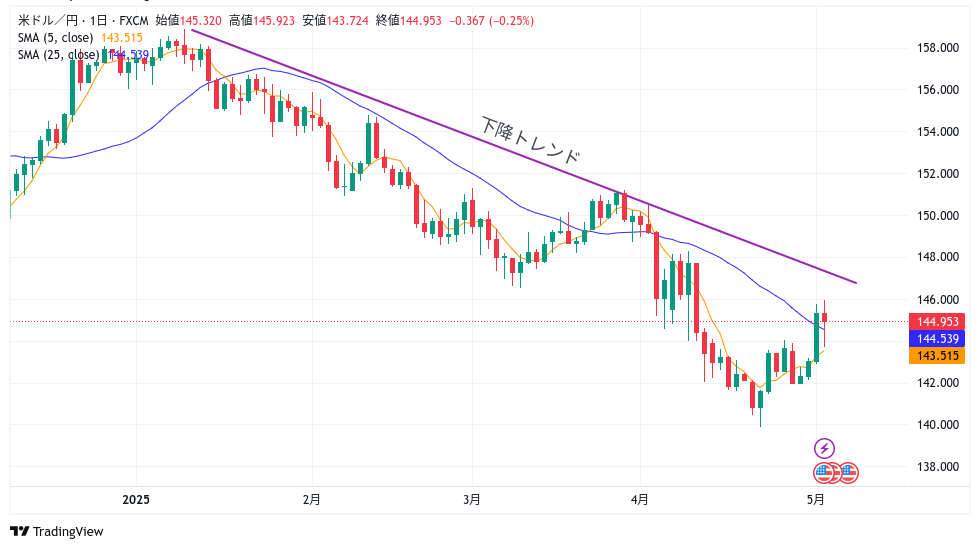Click the 始値145.320 open value
The image size is (980, 549).
[x=188, y=21]
